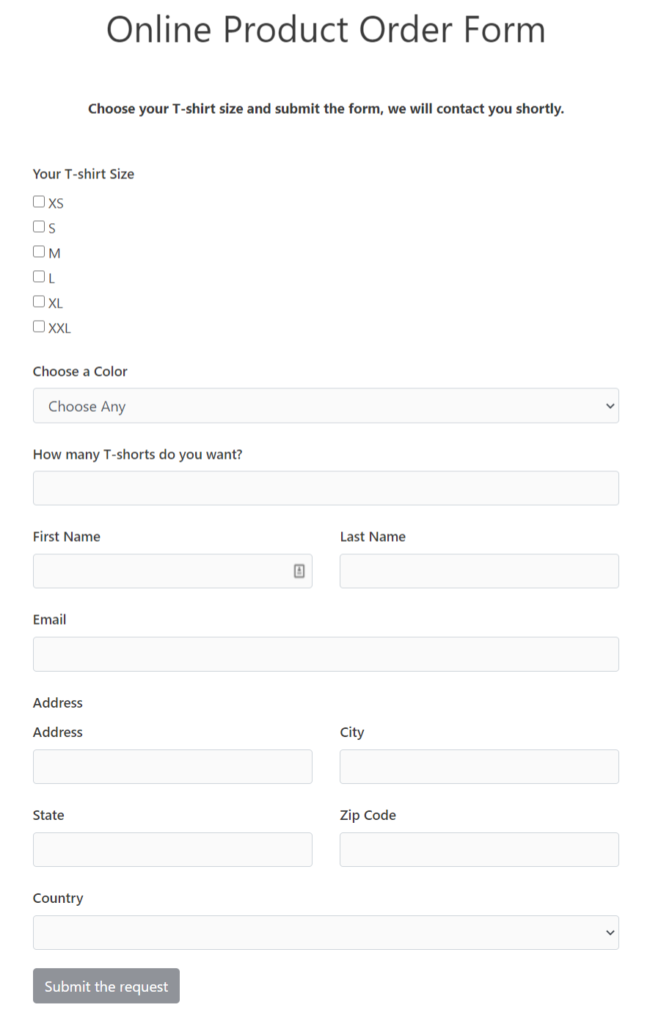Expand the Country dropdown
Image resolution: width=650 pixels, height=1024 pixels.
point(325,932)
